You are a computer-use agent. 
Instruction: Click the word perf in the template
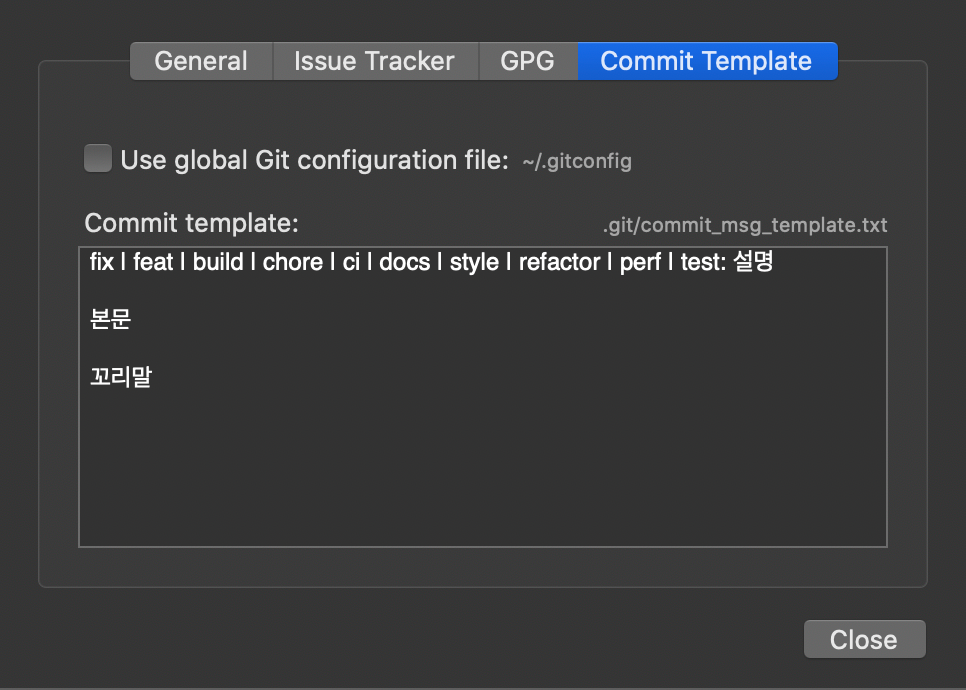coord(639,262)
